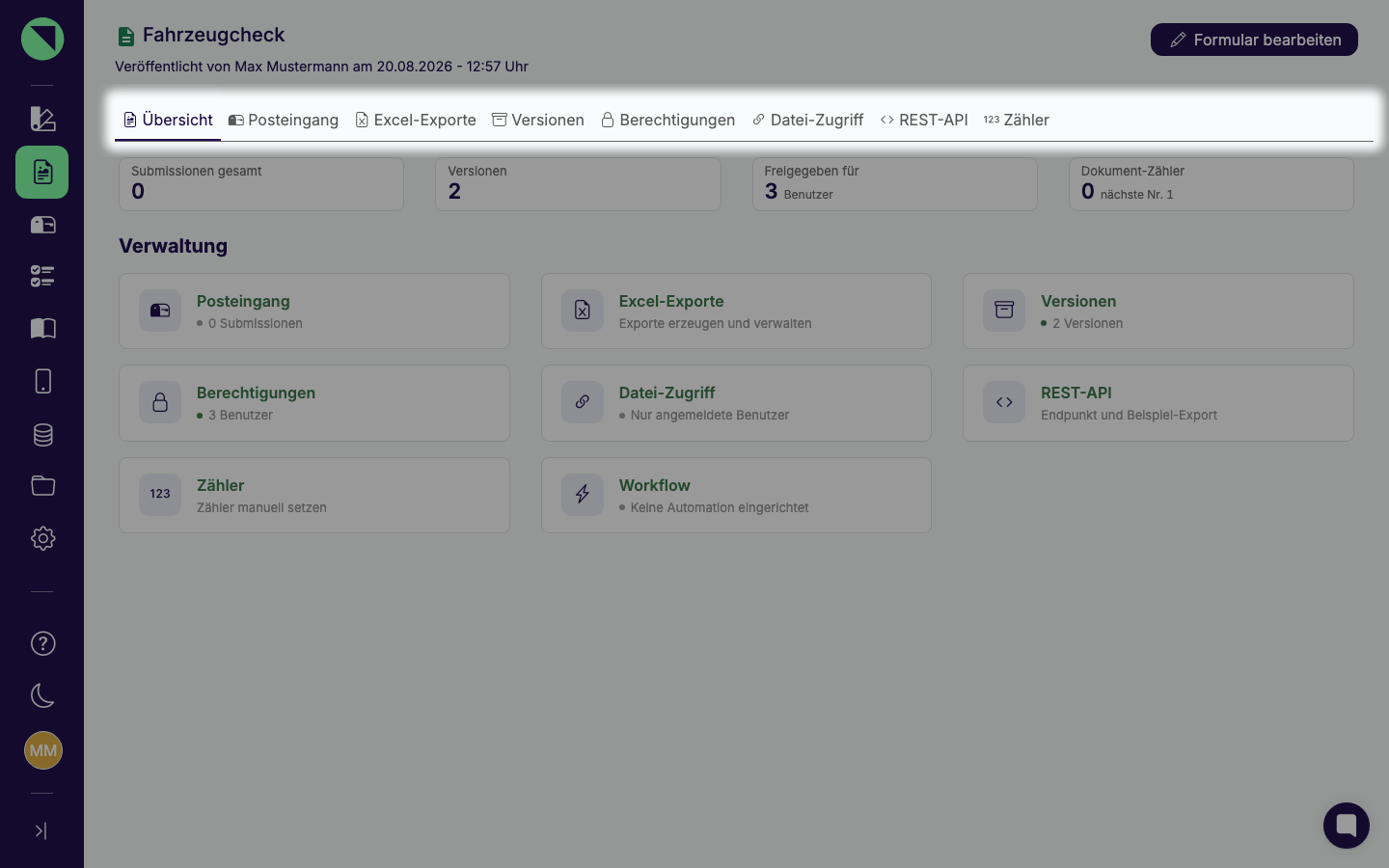The image size is (1389, 868).
Task: Click the green app logo in sidebar
Action: [42, 40]
